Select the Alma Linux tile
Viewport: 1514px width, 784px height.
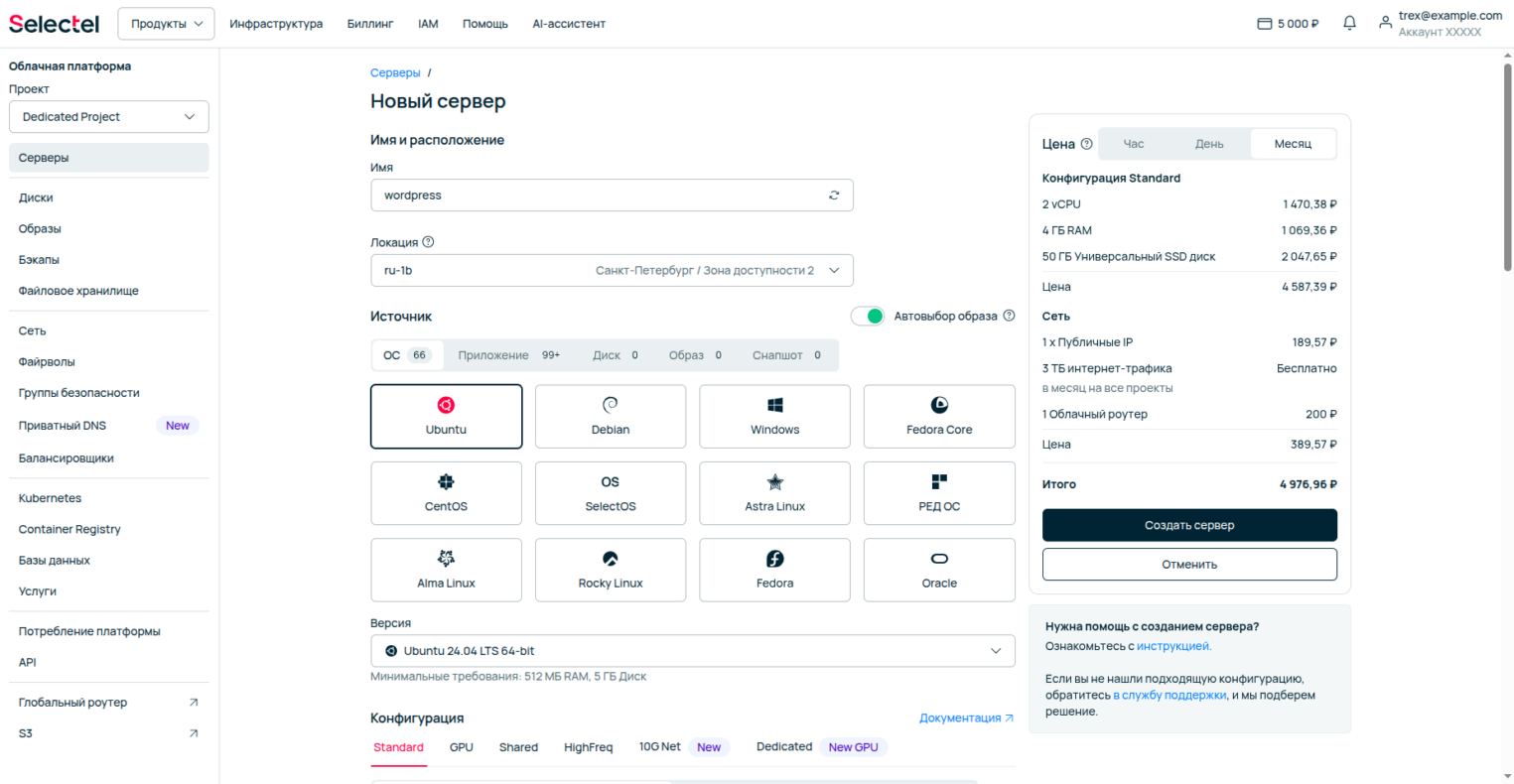tap(446, 570)
